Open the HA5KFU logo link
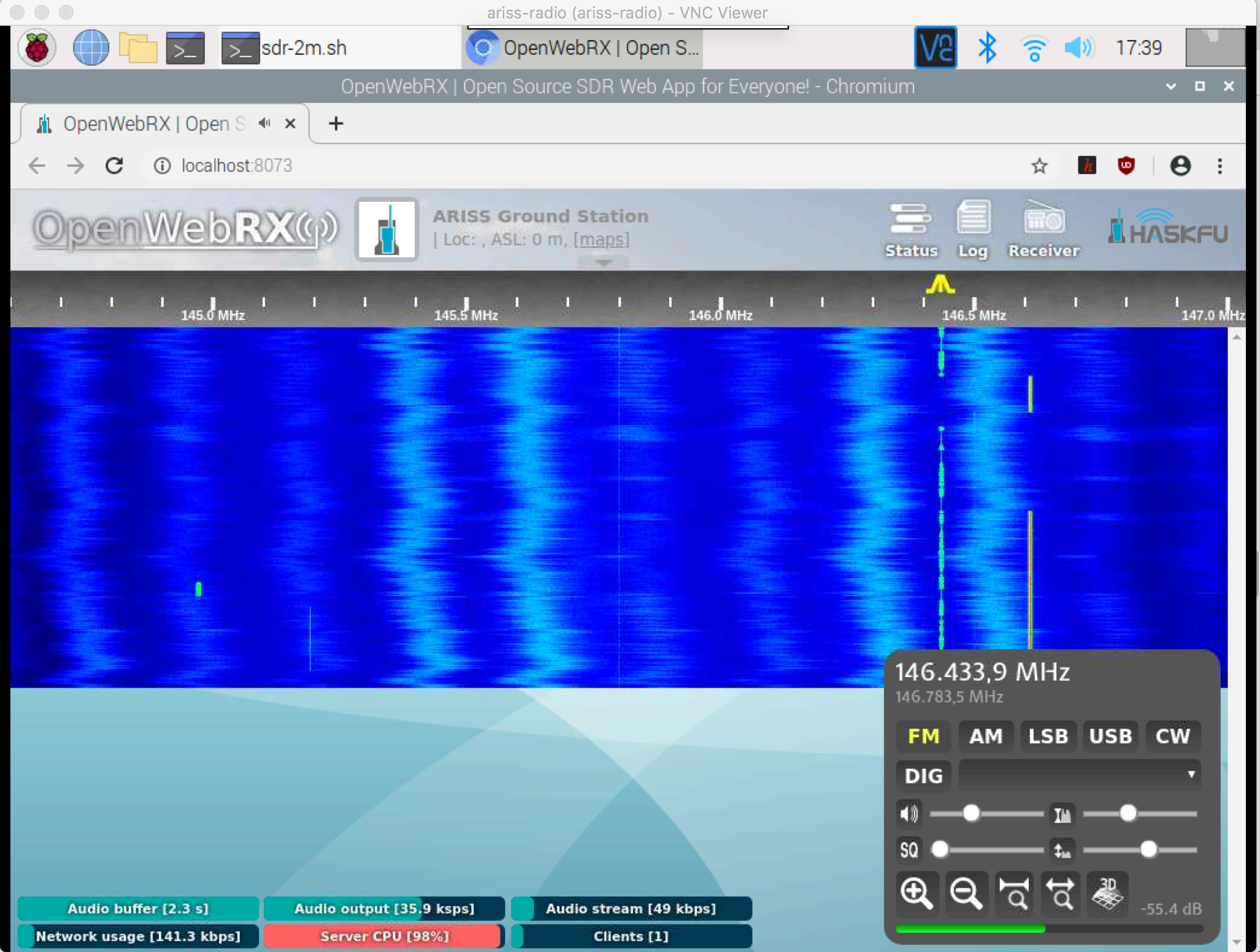 [1168, 227]
